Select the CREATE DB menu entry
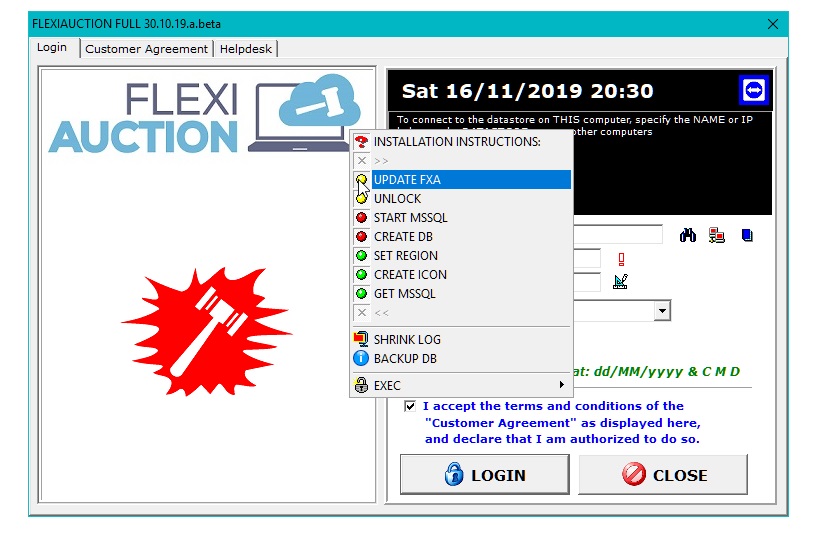The image size is (813, 533). [x=461, y=237]
